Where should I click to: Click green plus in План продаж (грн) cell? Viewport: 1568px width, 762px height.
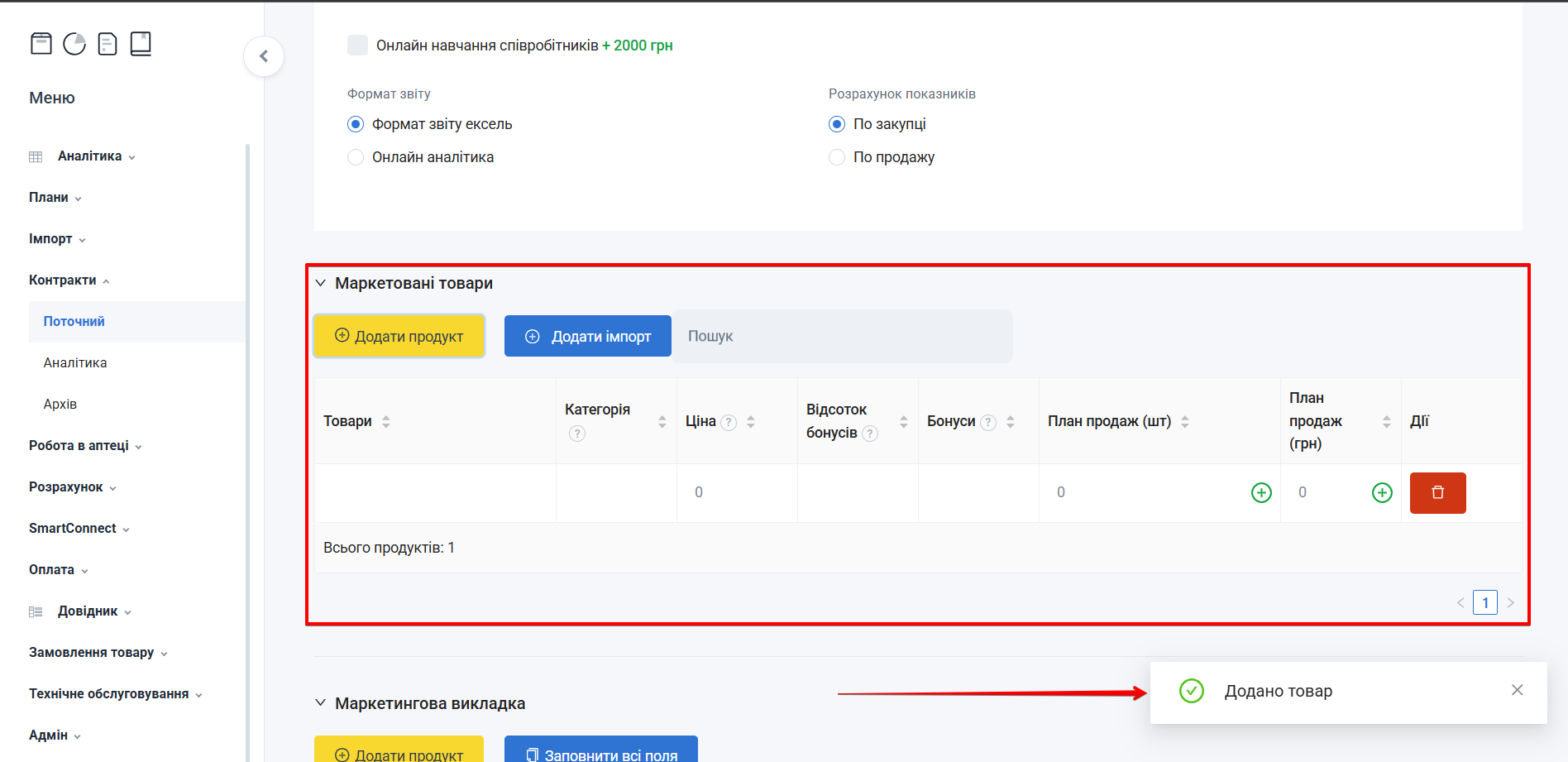[1382, 493]
